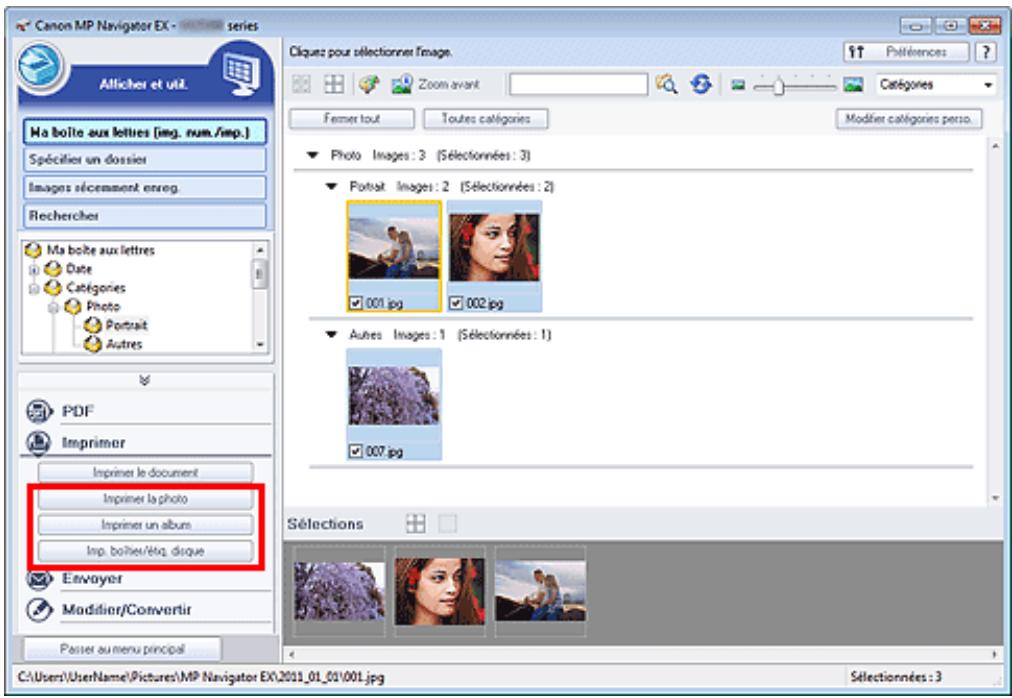The height and width of the screenshot is (698, 1012).
Task: Click the Imprimer task heading
Action: (94, 442)
